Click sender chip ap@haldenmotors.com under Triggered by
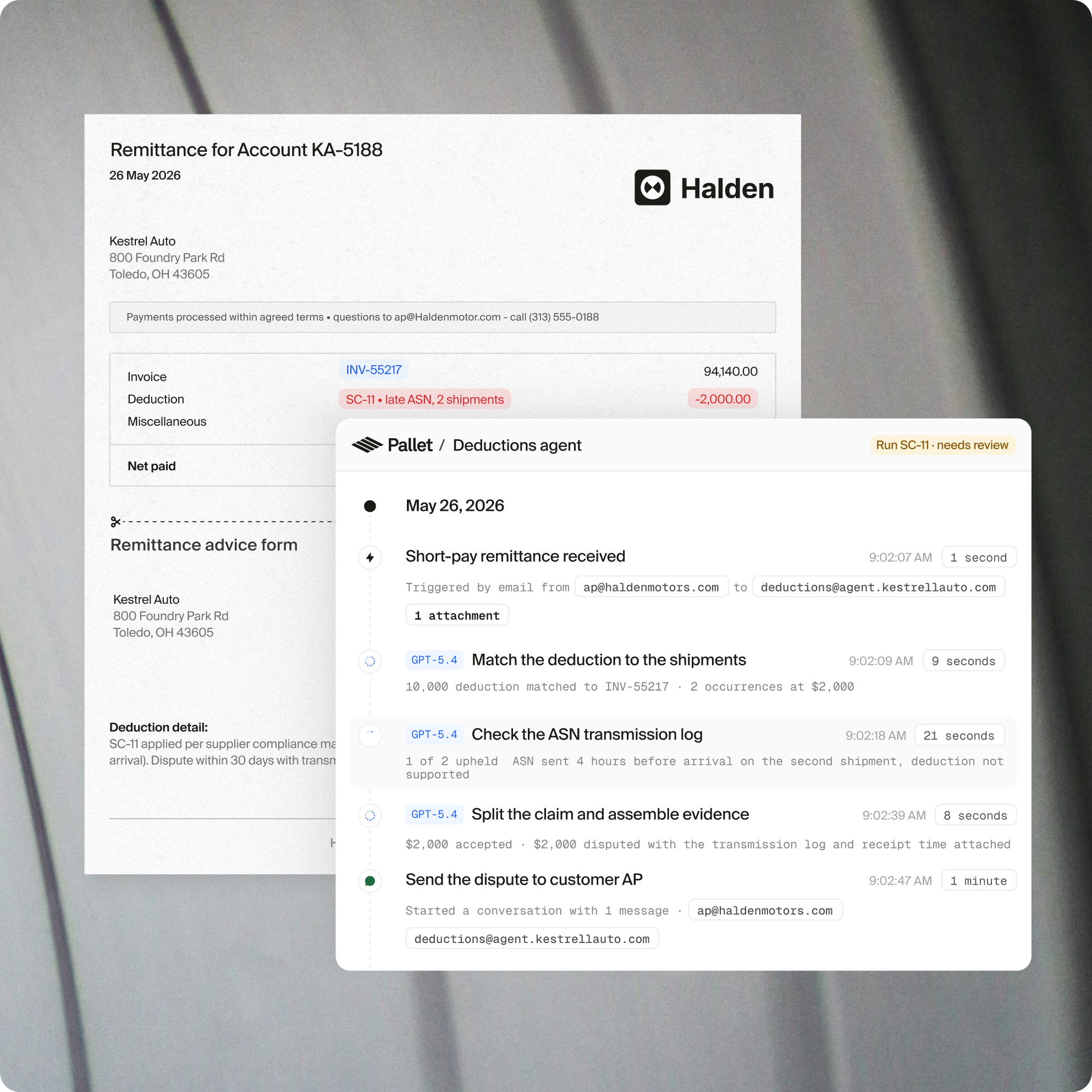This screenshot has width=1092, height=1092. click(651, 587)
